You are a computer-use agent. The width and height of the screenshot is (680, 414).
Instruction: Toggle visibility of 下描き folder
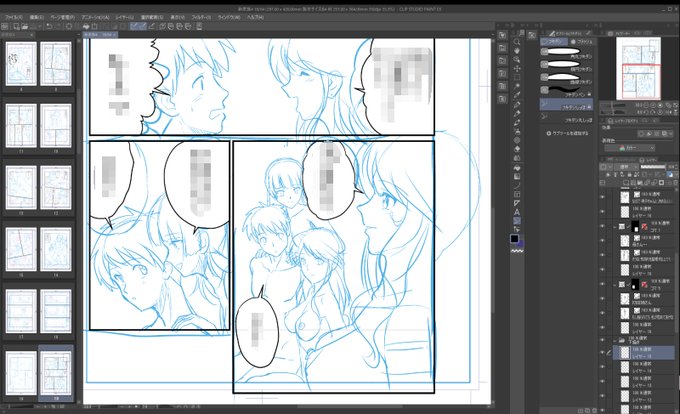(602, 340)
